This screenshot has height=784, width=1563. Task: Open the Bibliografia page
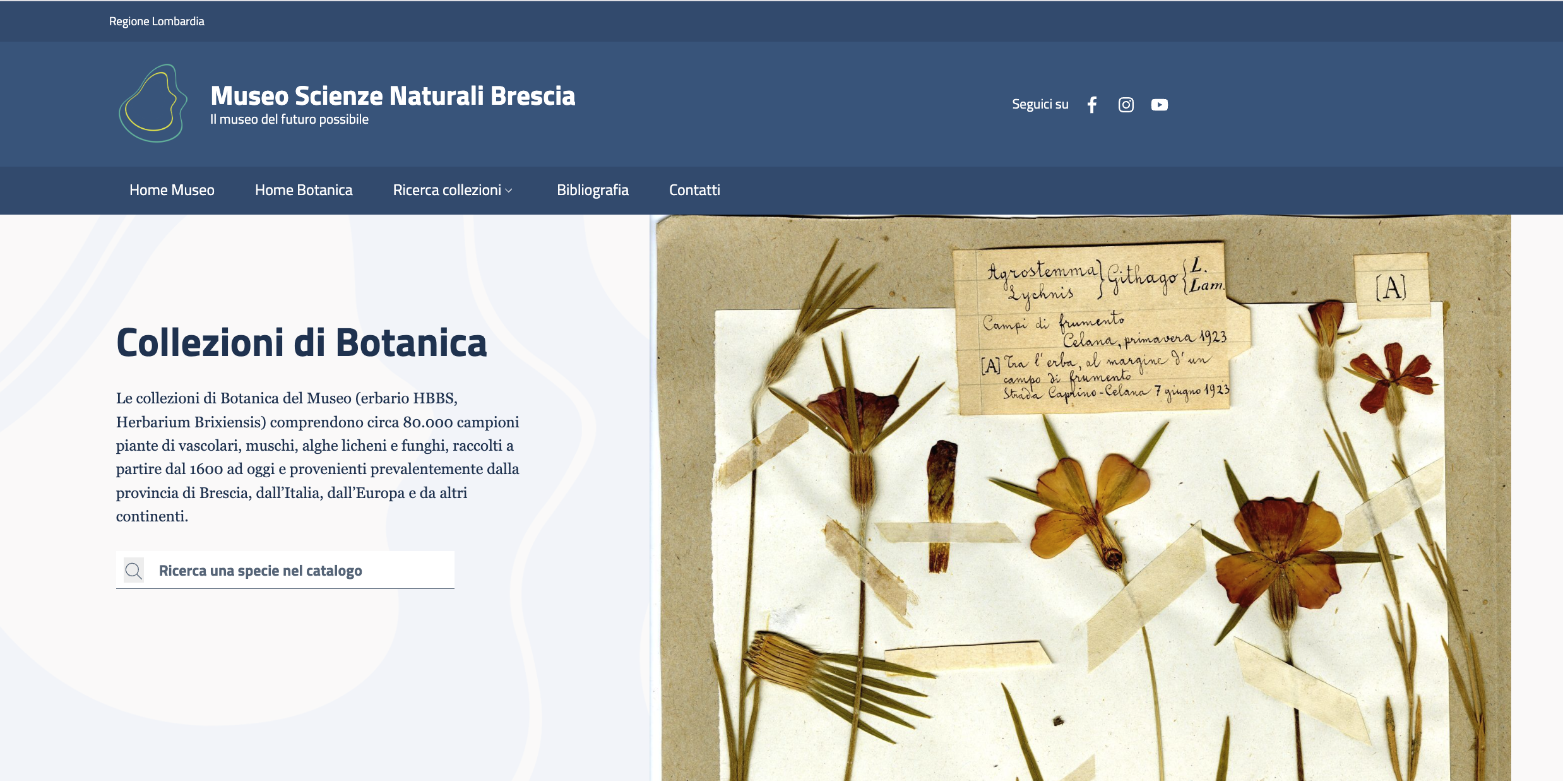[x=593, y=190]
